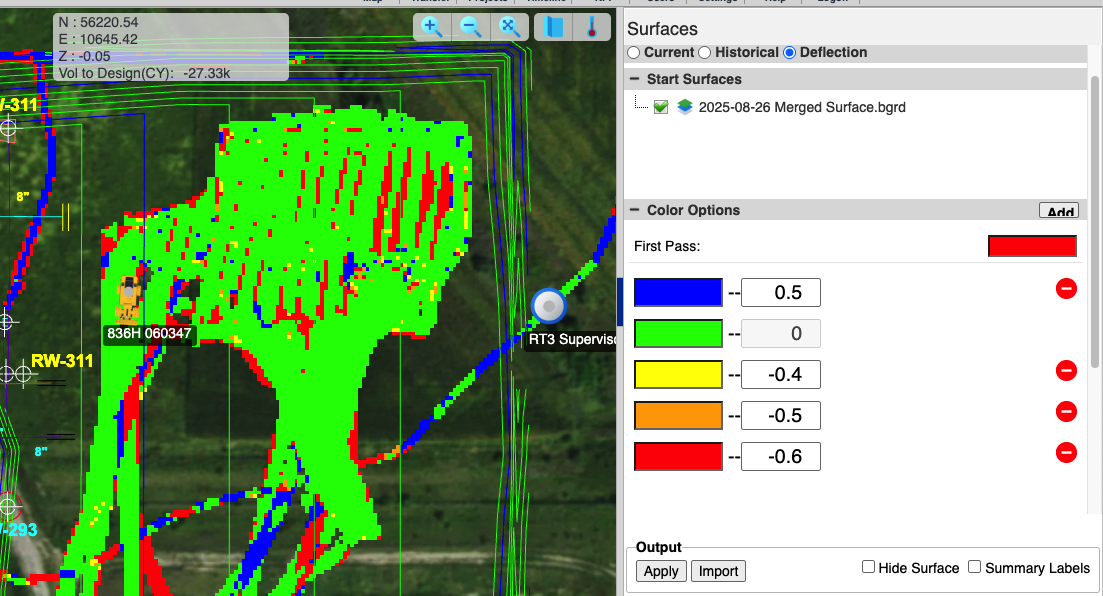Click the -0.5 threshold input field
The image size is (1103, 596).
coord(781,415)
